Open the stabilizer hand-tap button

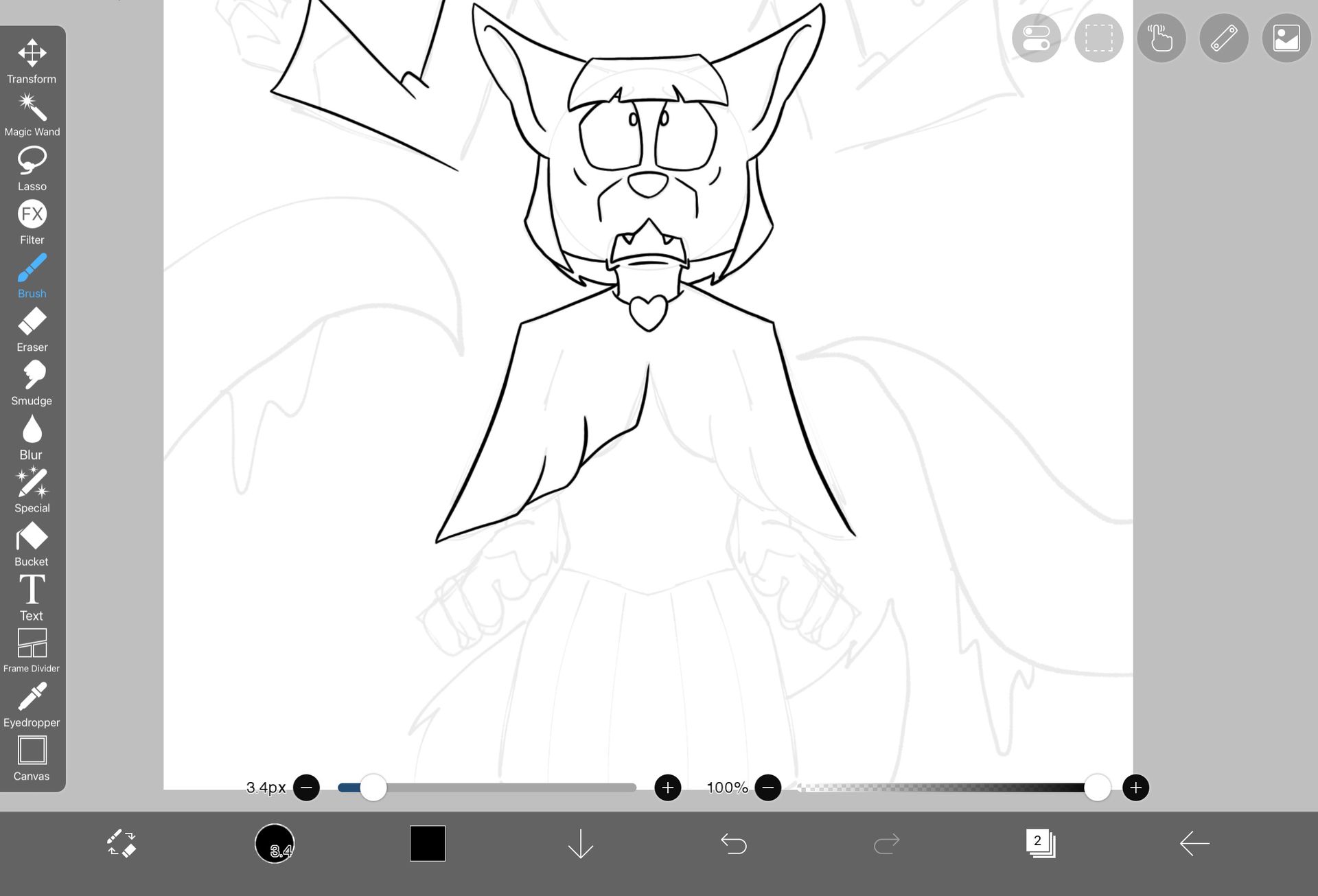pos(1161,38)
